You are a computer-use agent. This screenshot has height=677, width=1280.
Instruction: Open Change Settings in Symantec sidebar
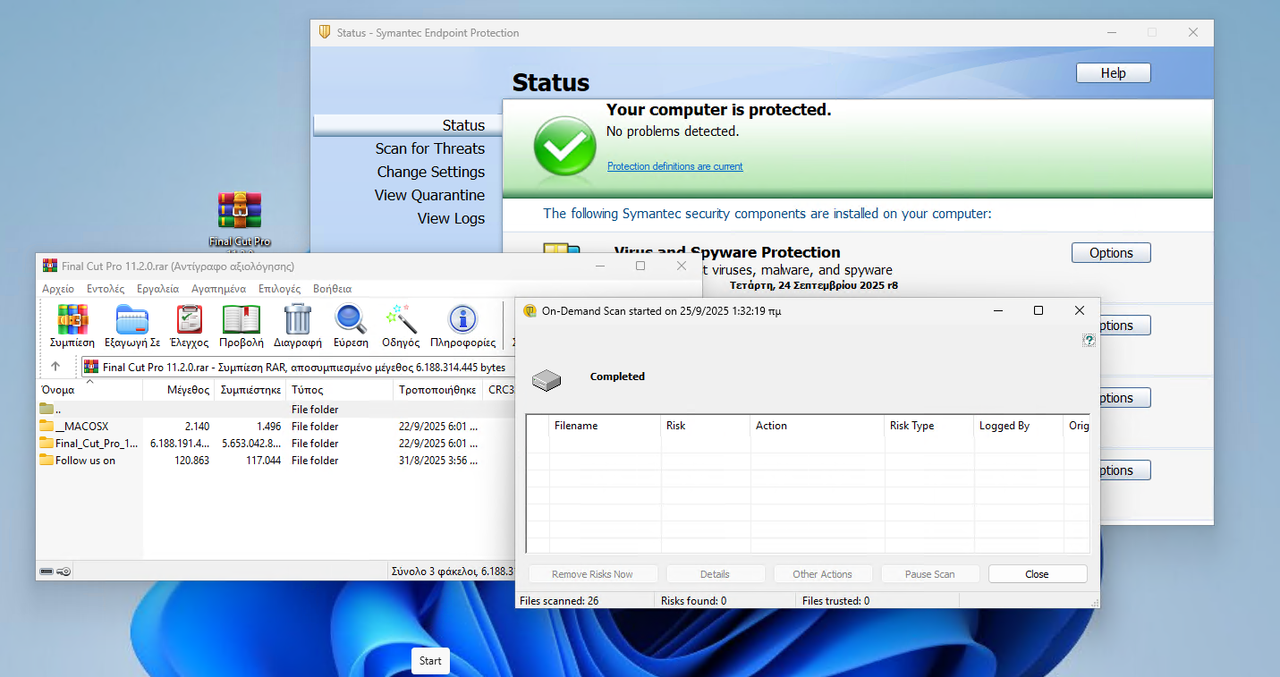click(x=431, y=172)
